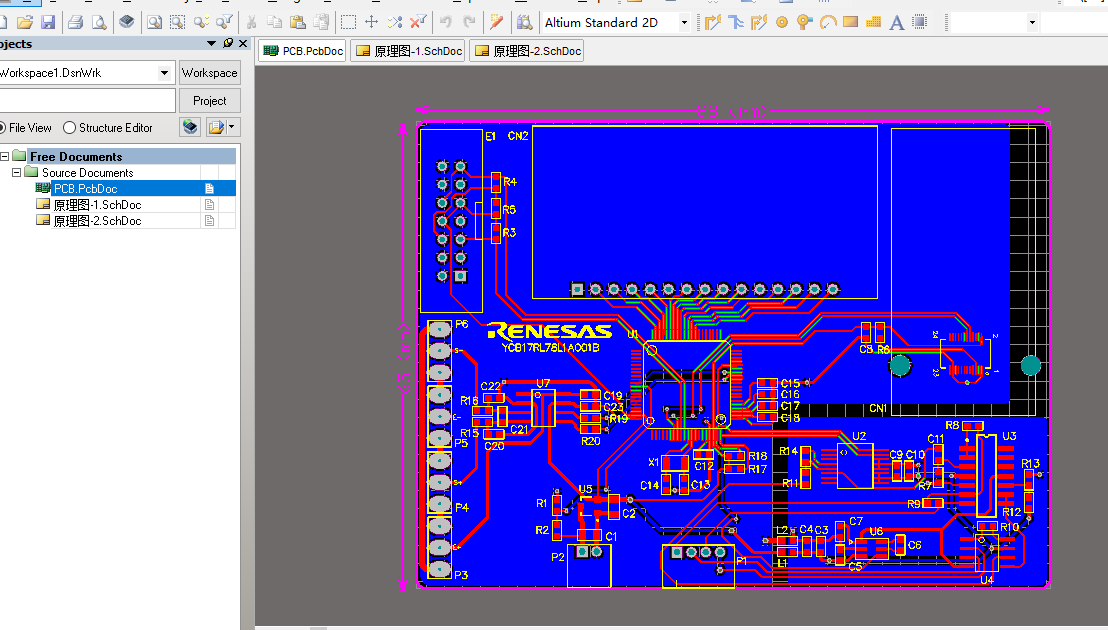Select 原理图-1.SchDoc in the project tree
Image resolution: width=1108 pixels, height=630 pixels.
[x=98, y=205]
